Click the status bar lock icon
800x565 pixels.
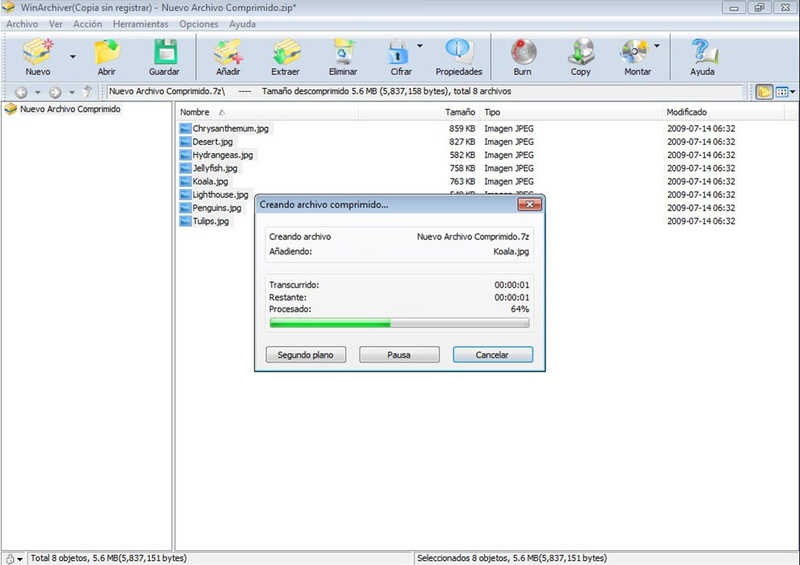pos(10,559)
